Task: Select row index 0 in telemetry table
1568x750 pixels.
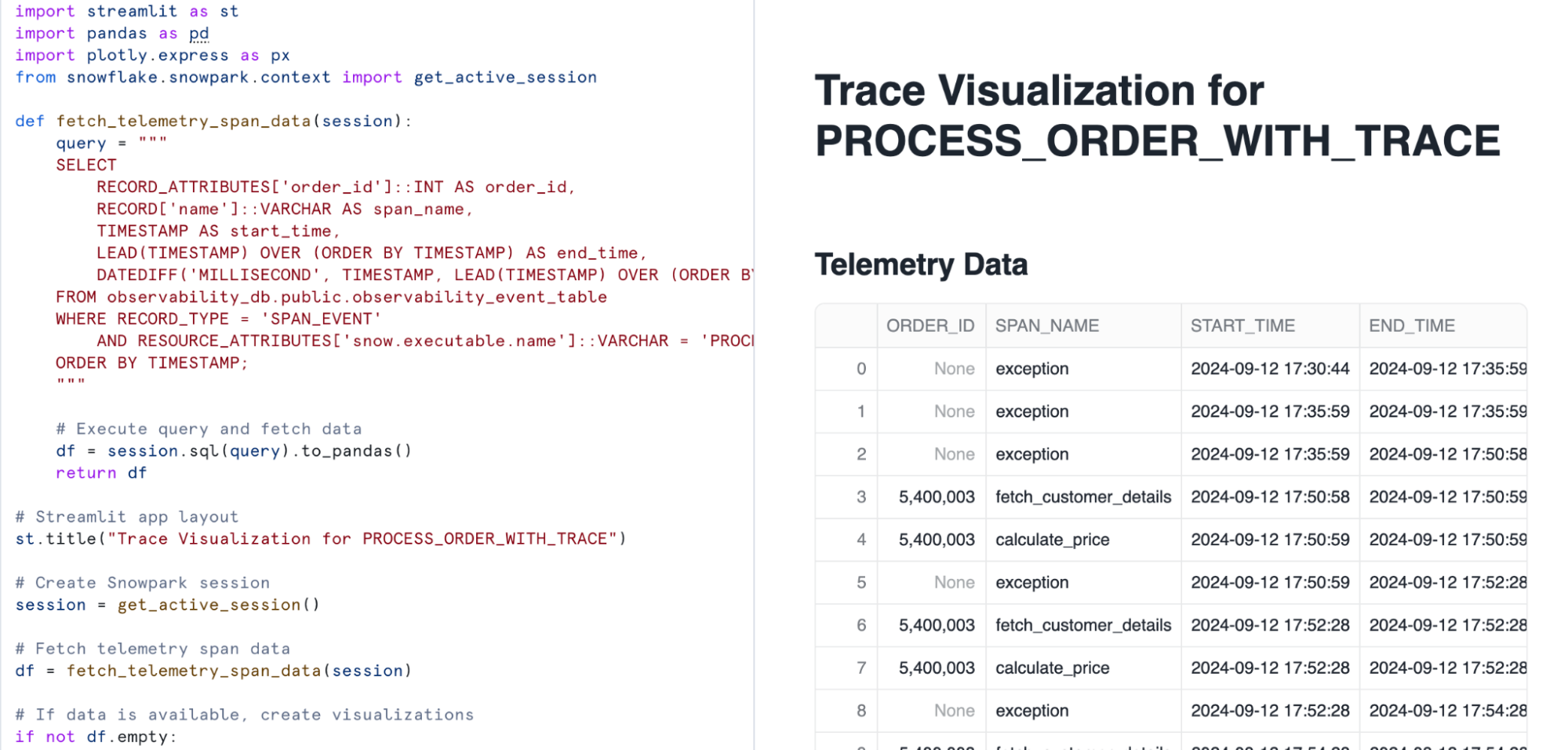Action: [x=860, y=369]
